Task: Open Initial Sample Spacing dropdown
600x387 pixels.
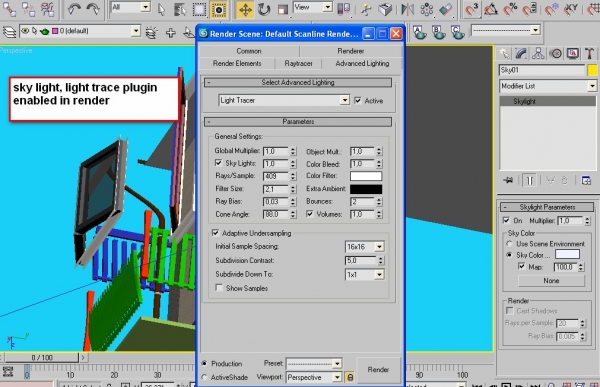Action: (365, 247)
